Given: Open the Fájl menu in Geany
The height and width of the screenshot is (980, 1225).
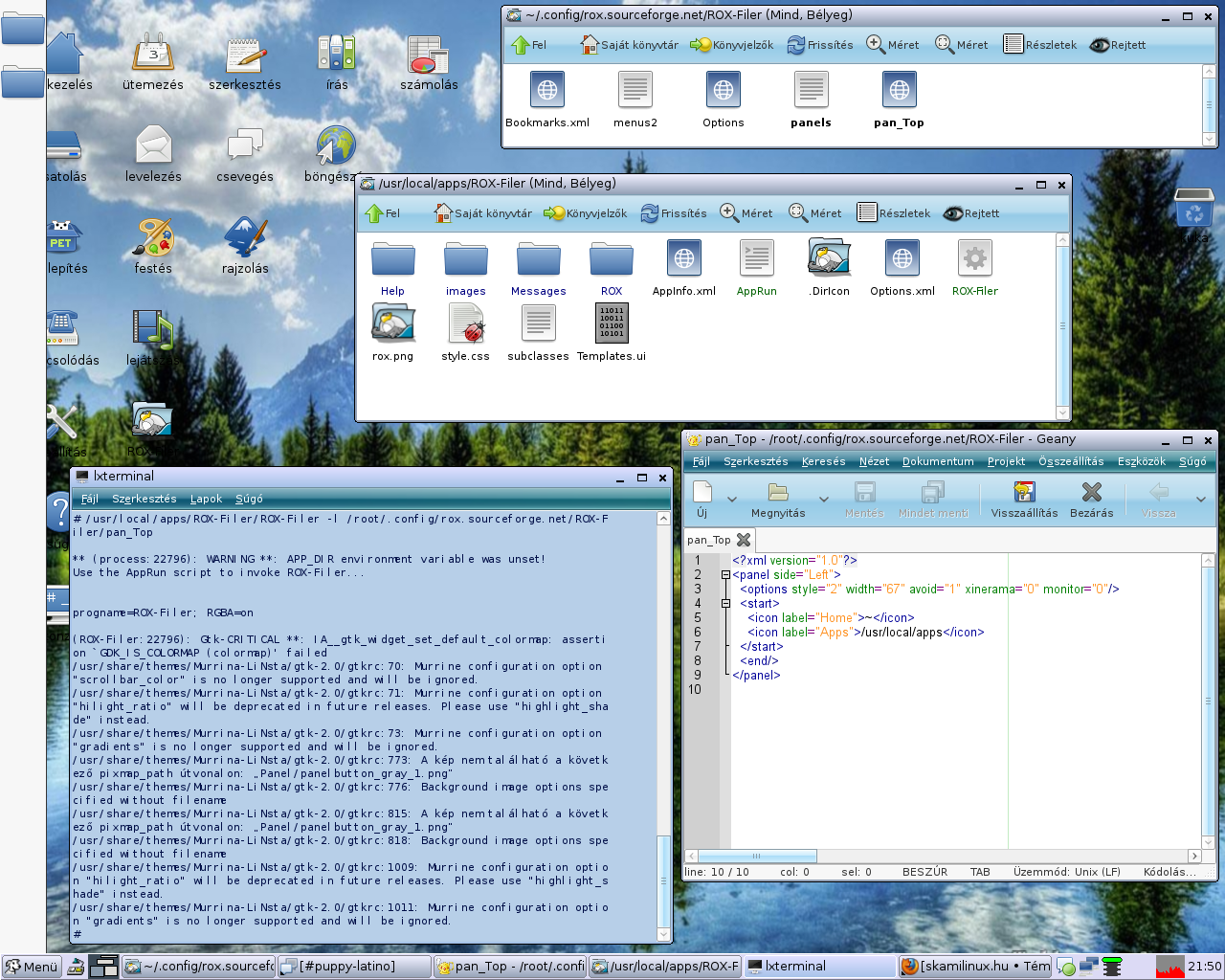Looking at the screenshot, I should pyautogui.click(x=702, y=461).
